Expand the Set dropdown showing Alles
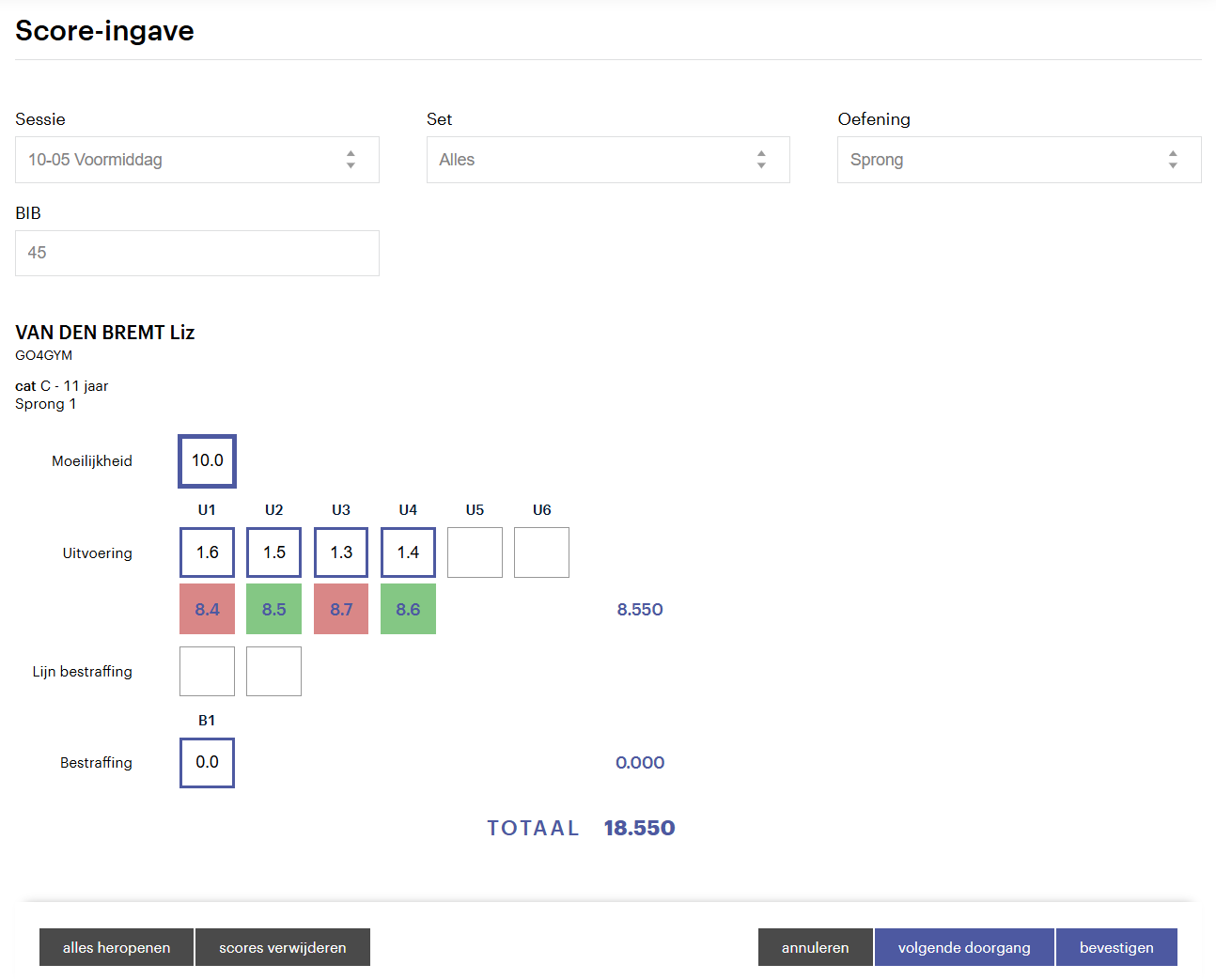 (607, 160)
